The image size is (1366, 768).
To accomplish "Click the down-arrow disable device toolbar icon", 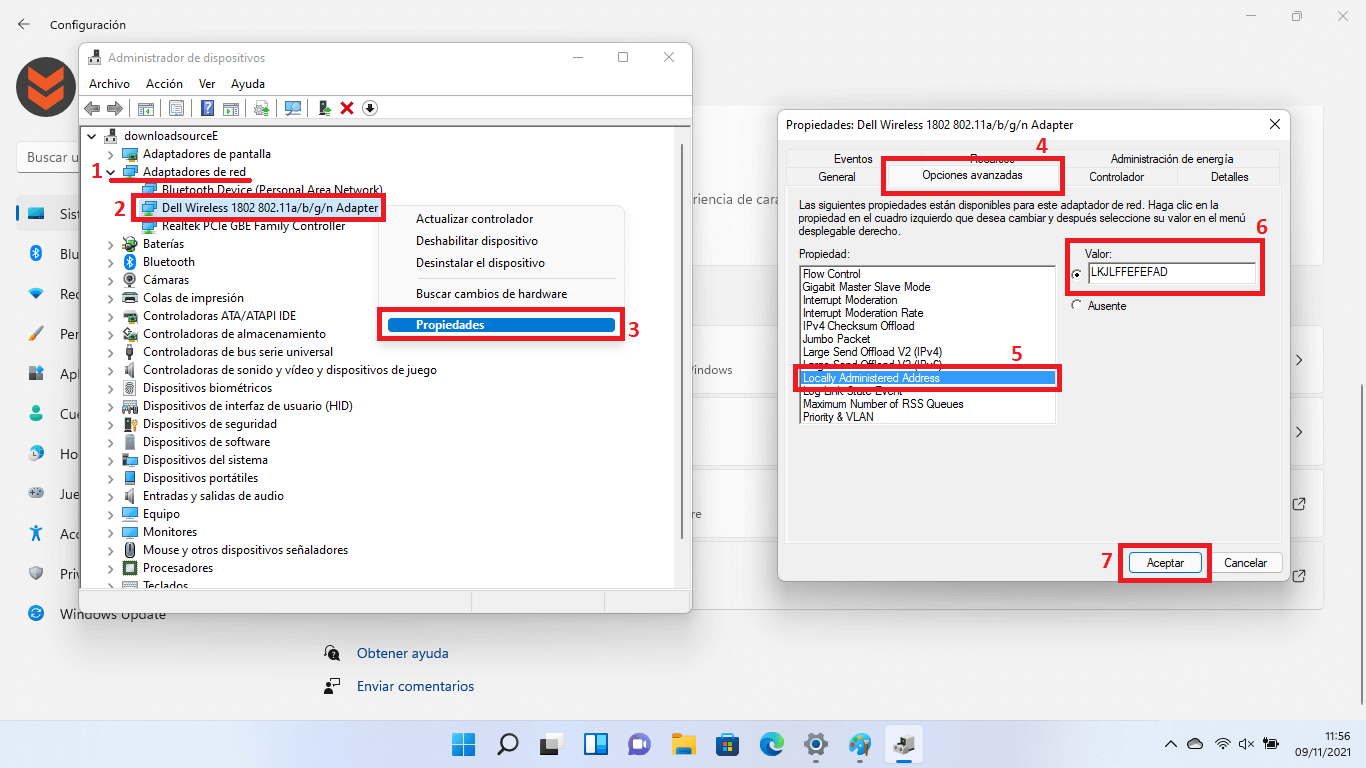I will (370, 108).
